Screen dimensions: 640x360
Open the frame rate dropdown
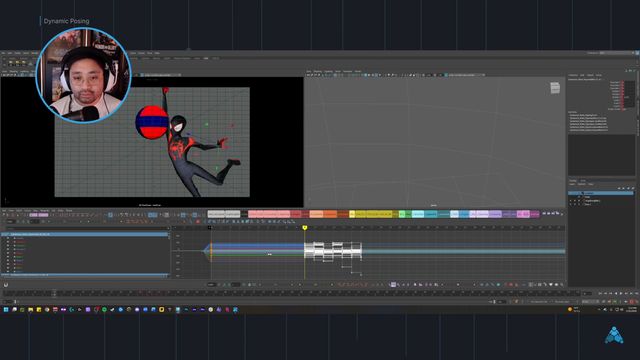click(589, 302)
